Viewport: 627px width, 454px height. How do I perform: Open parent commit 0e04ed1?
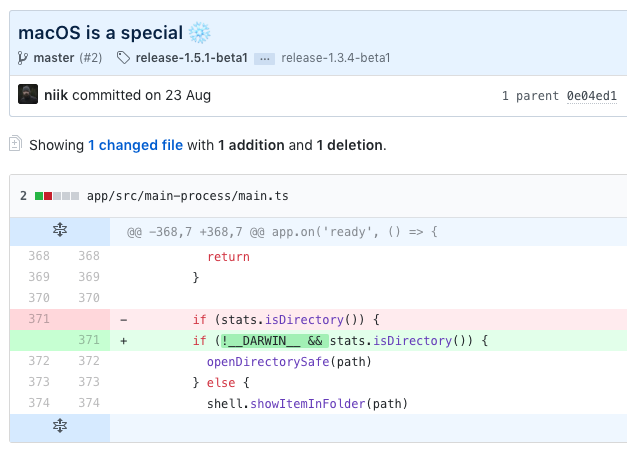592,96
